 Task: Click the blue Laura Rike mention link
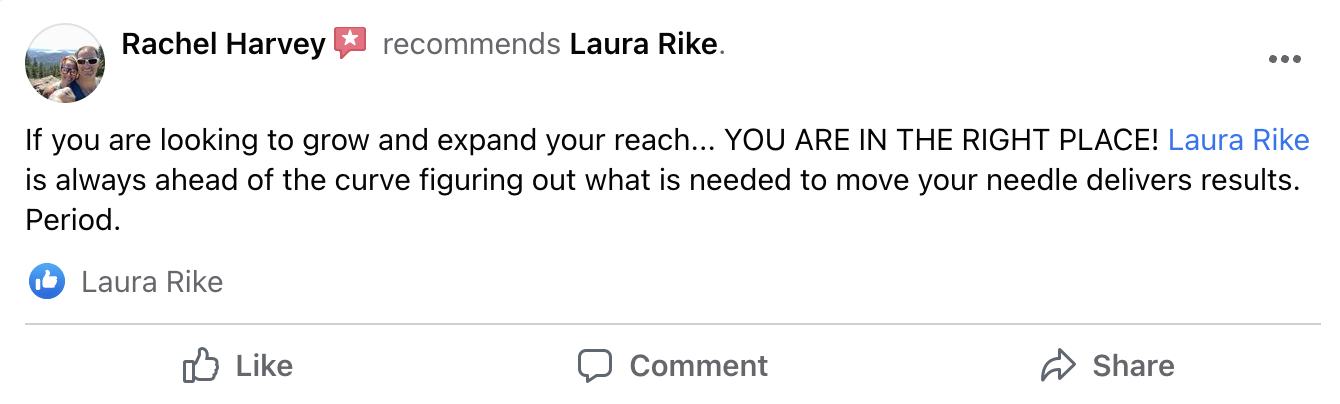[x=1238, y=140]
